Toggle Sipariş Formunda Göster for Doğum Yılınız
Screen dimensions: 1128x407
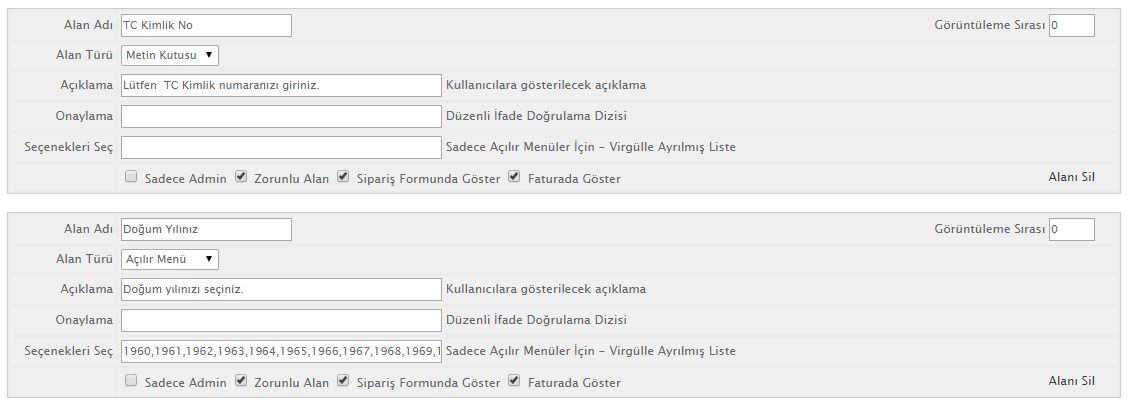[343, 380]
